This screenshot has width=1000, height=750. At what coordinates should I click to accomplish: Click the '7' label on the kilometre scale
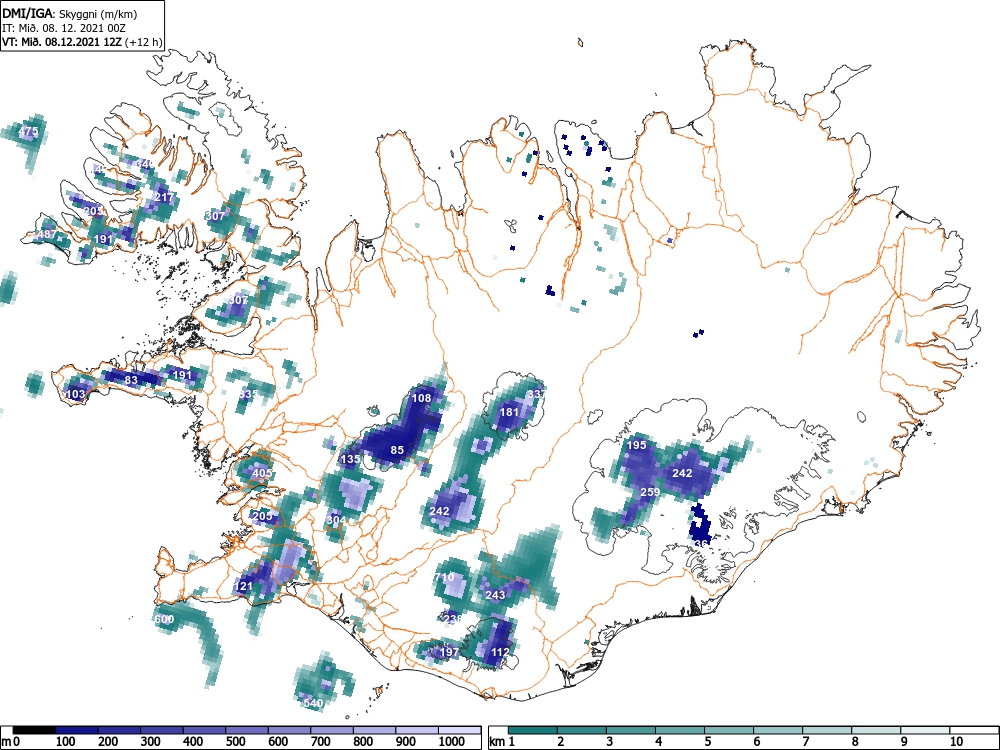pos(806,742)
